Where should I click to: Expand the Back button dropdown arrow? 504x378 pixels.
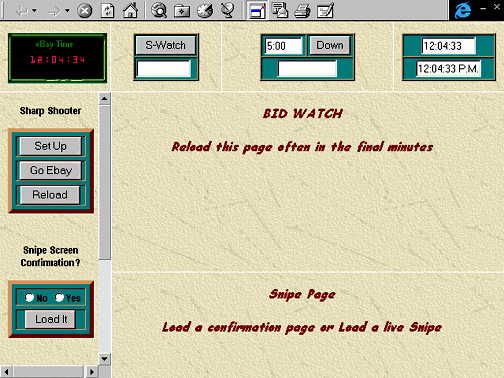click(x=34, y=11)
